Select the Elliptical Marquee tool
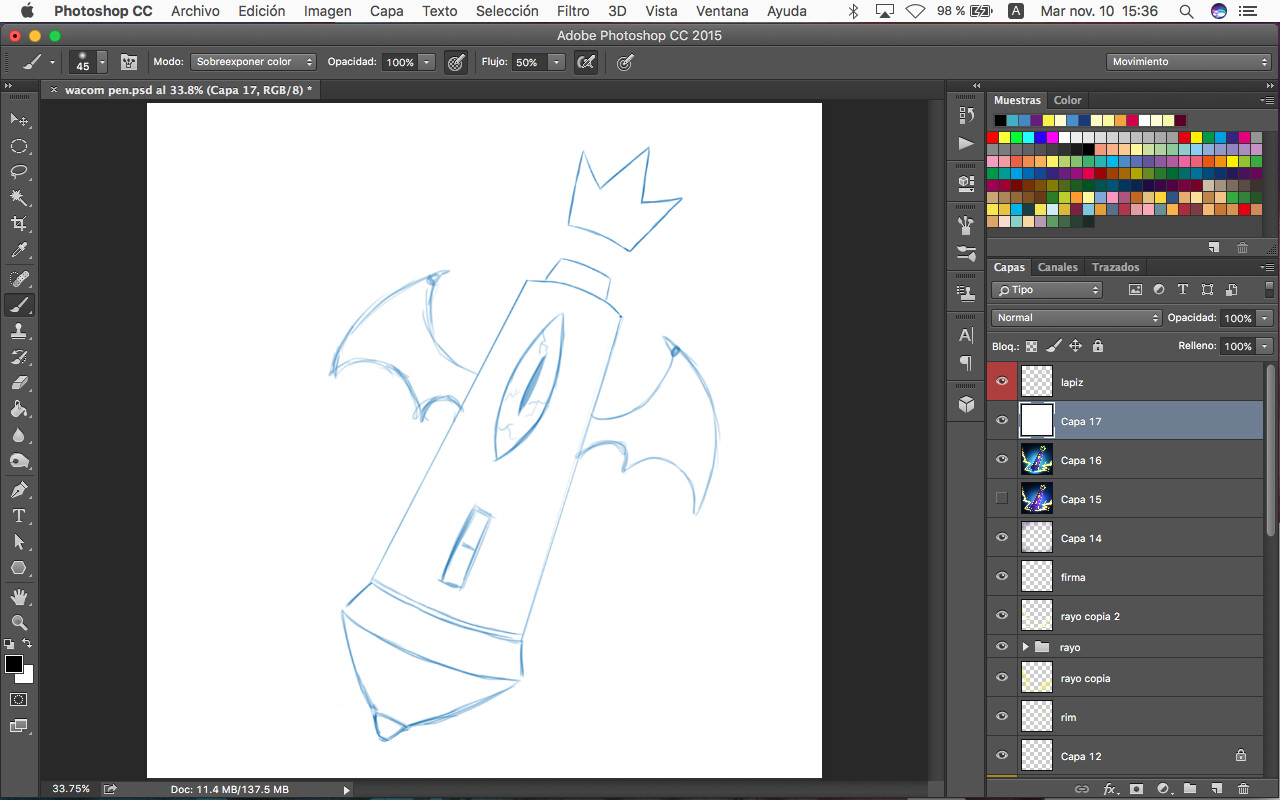The image size is (1280, 800). coord(19,146)
